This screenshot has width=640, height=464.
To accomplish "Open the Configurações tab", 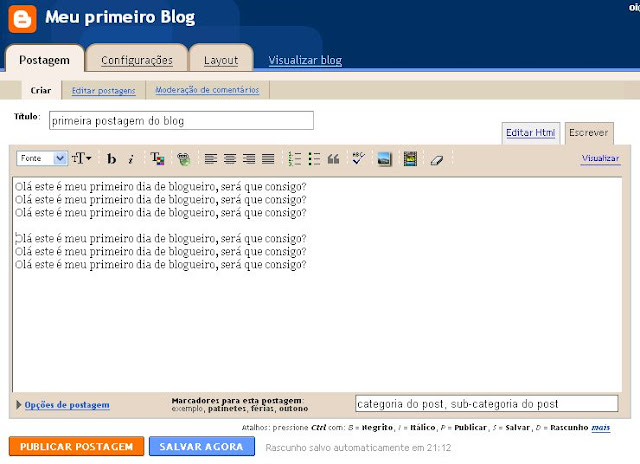I will click(137, 60).
